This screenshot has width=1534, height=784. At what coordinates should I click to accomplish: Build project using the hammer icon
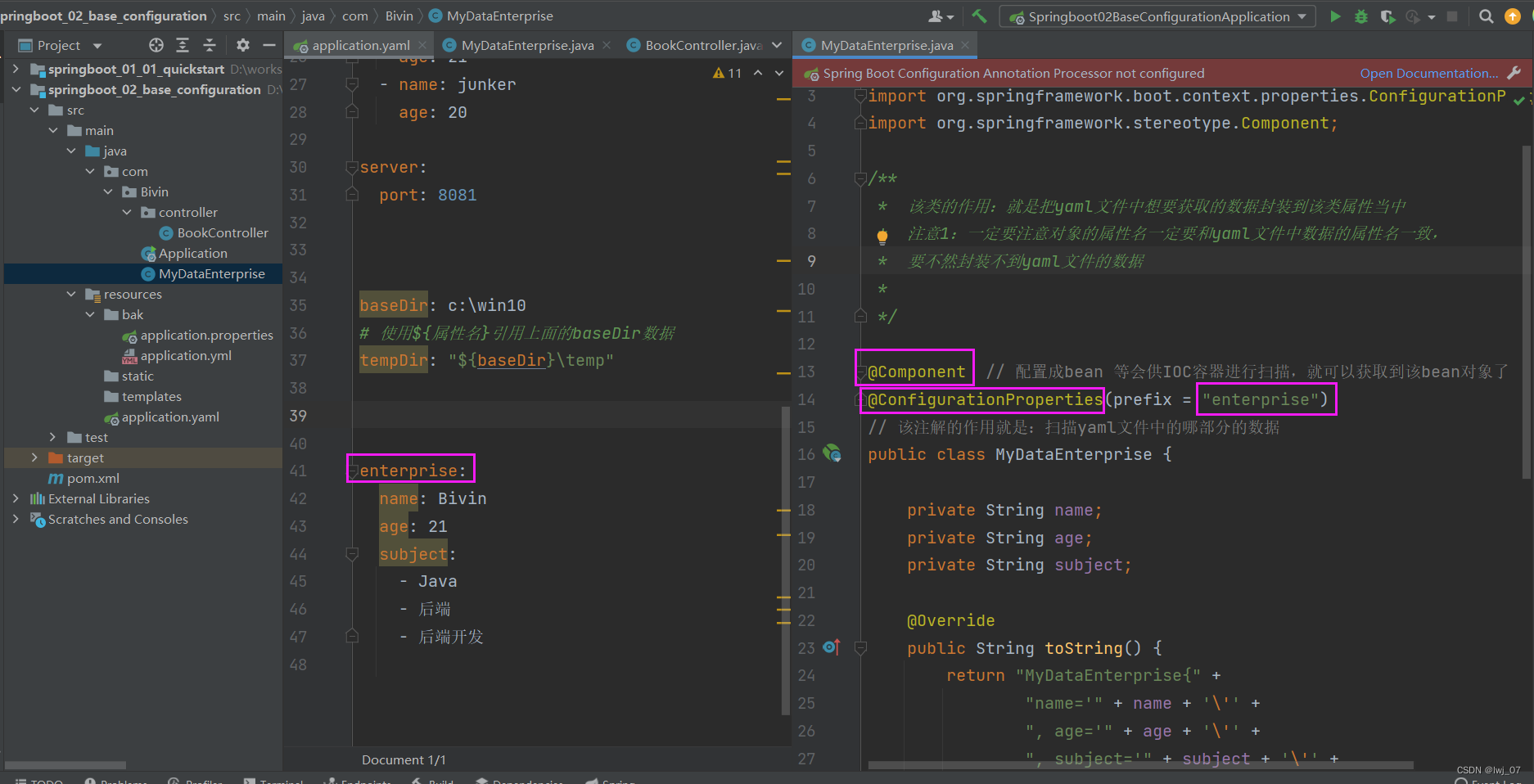979,16
